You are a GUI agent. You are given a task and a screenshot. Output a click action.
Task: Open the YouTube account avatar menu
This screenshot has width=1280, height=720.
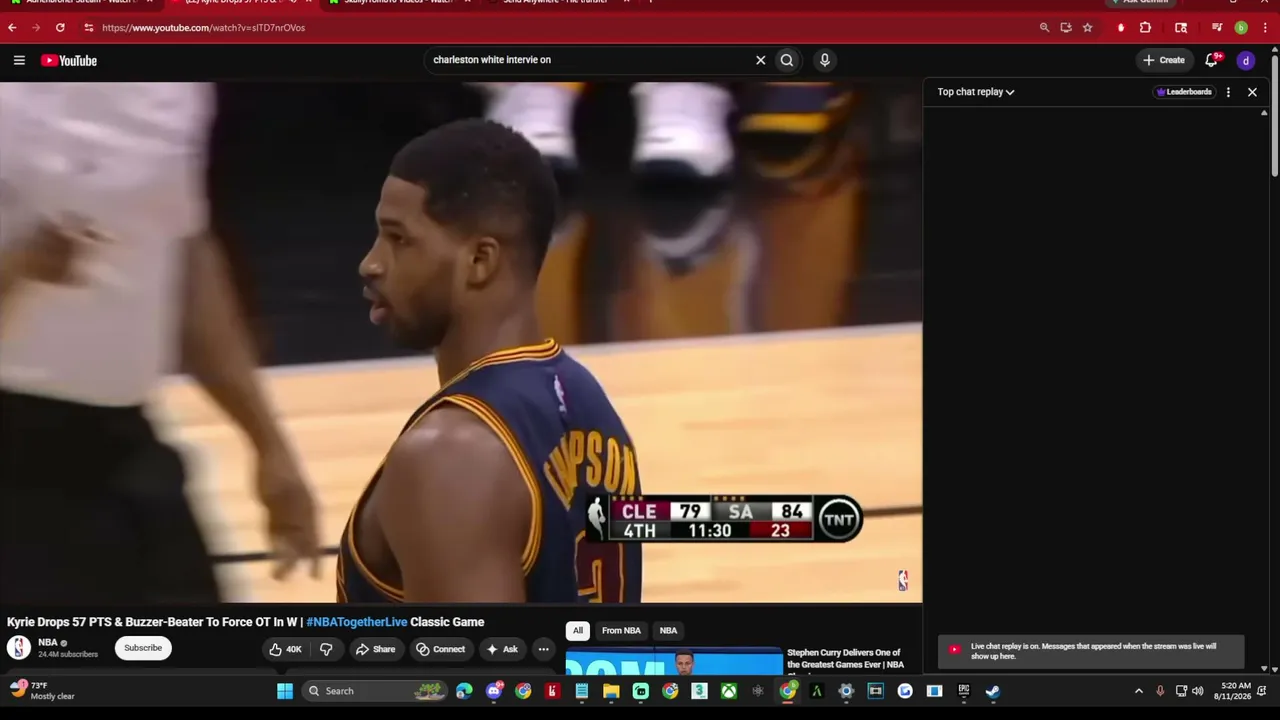pyautogui.click(x=1246, y=60)
